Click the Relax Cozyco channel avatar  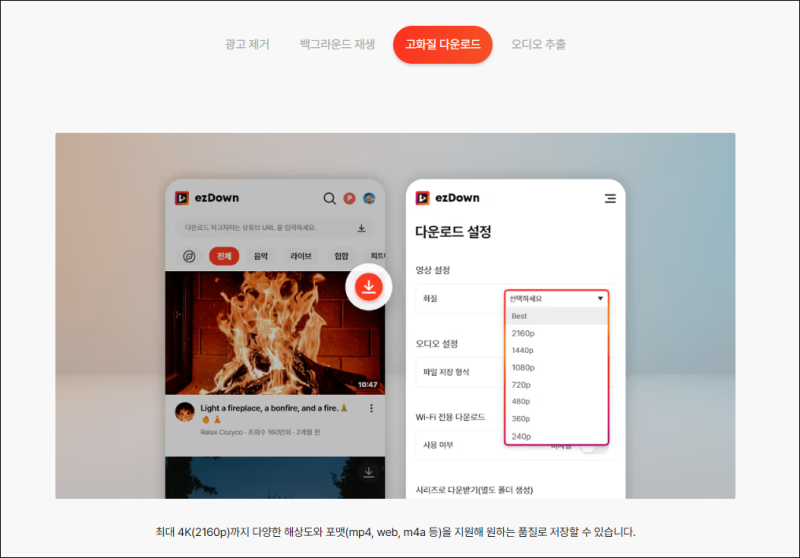tap(185, 412)
